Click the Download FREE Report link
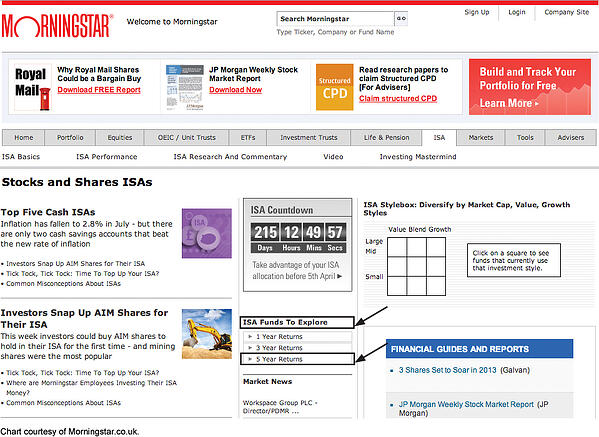The width and height of the screenshot is (599, 437). click(99, 90)
